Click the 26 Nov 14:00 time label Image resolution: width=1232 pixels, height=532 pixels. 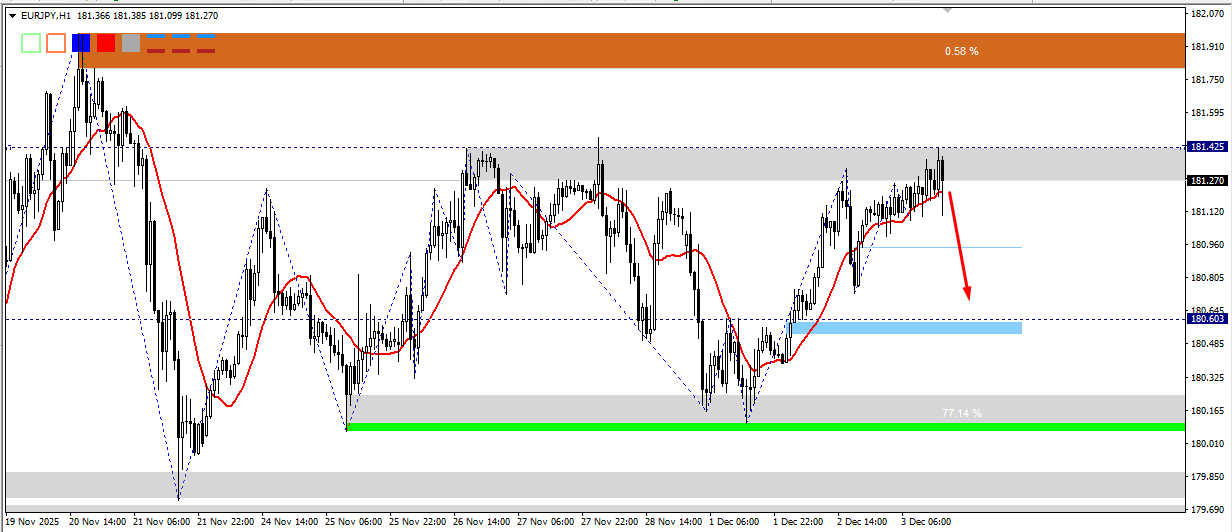479,522
